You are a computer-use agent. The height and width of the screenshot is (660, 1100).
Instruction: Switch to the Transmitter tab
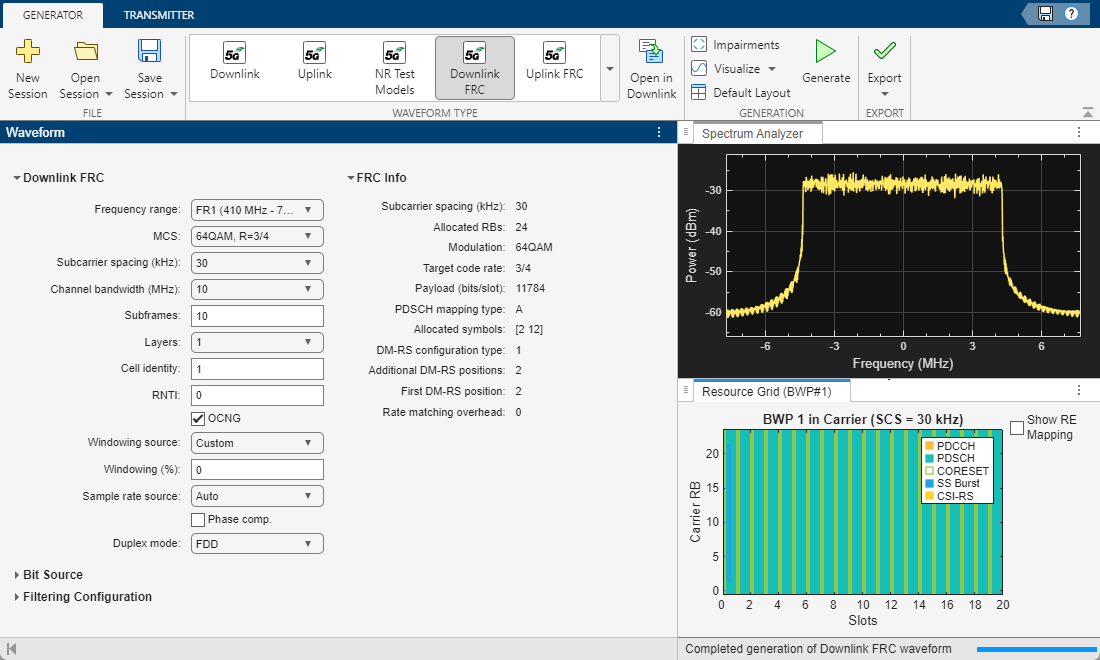[x=159, y=15]
